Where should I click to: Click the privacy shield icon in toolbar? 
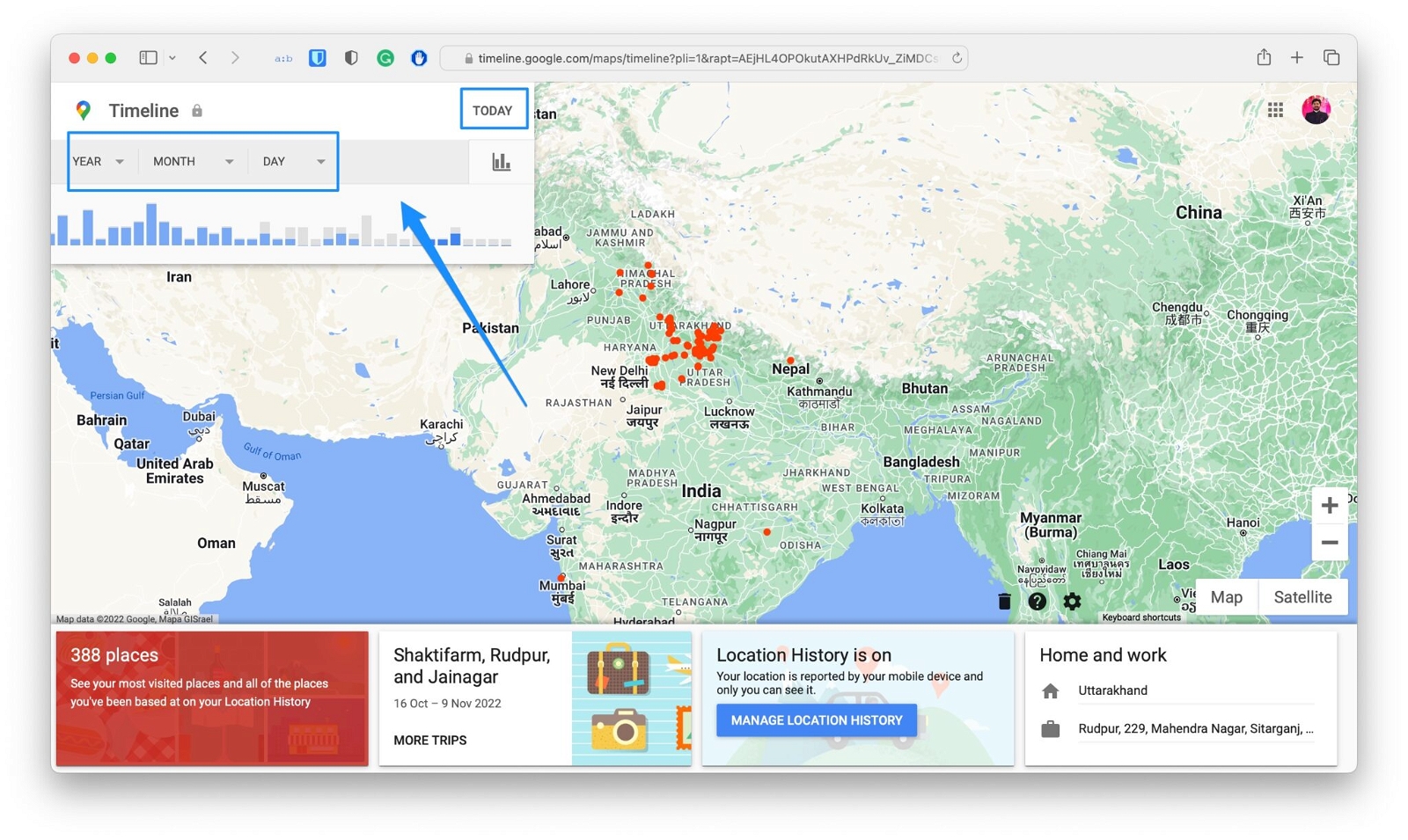(x=351, y=58)
